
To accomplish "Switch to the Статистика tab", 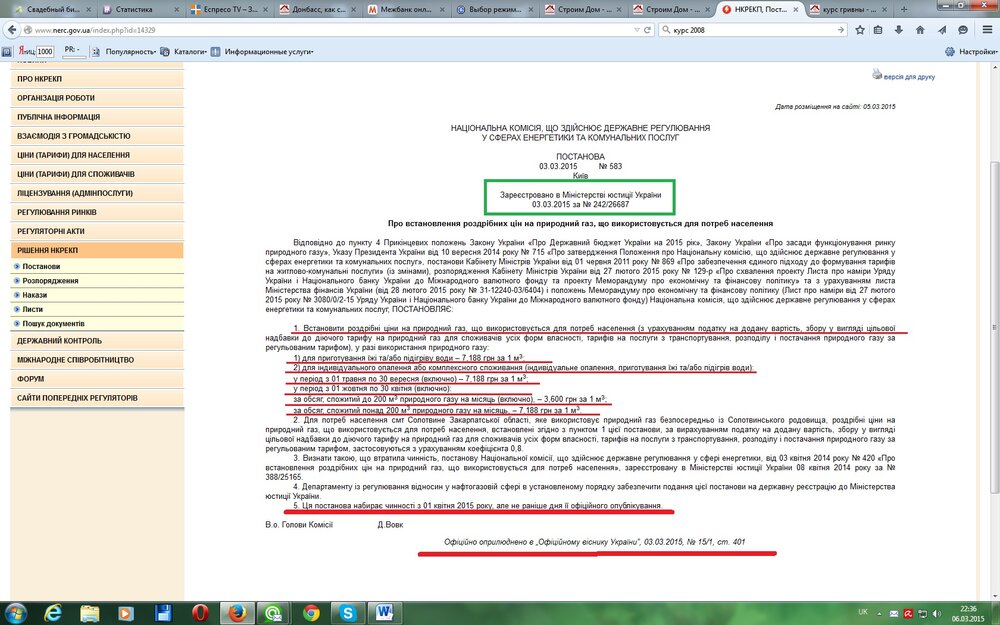I will (139, 10).
